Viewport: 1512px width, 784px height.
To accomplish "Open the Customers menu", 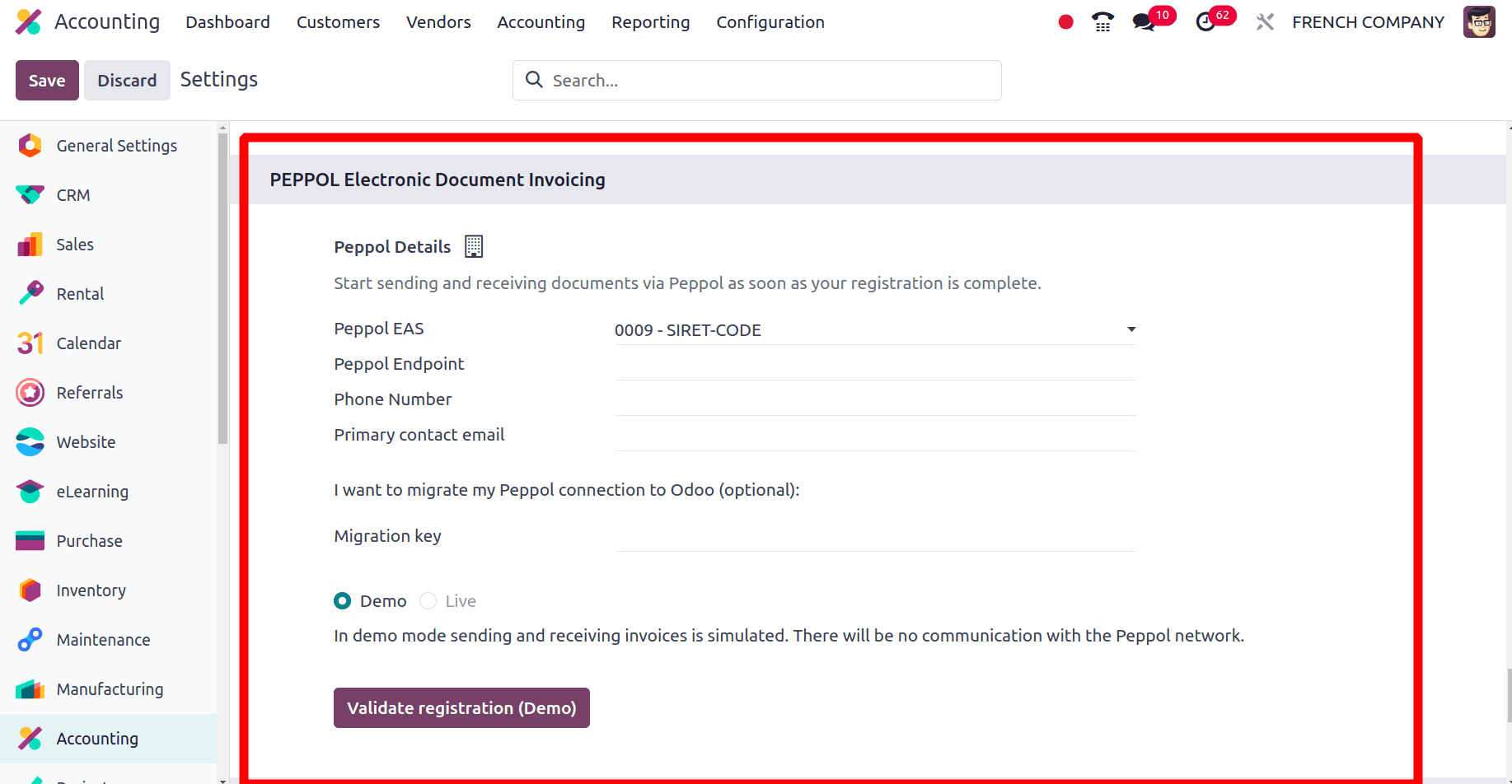I will click(338, 22).
